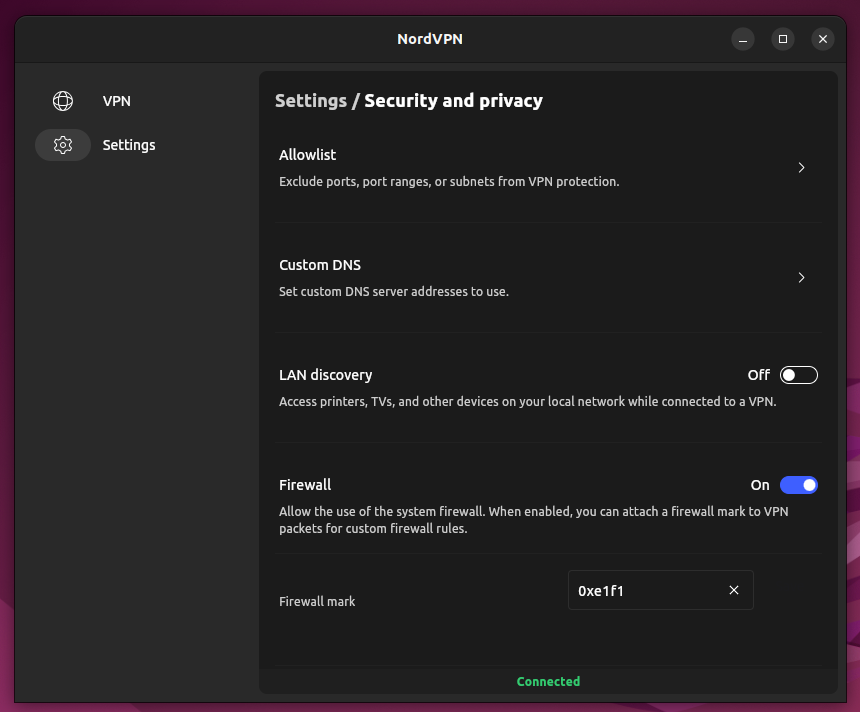The width and height of the screenshot is (860, 712).
Task: Select the VPN label in the sidebar
Action: (116, 101)
